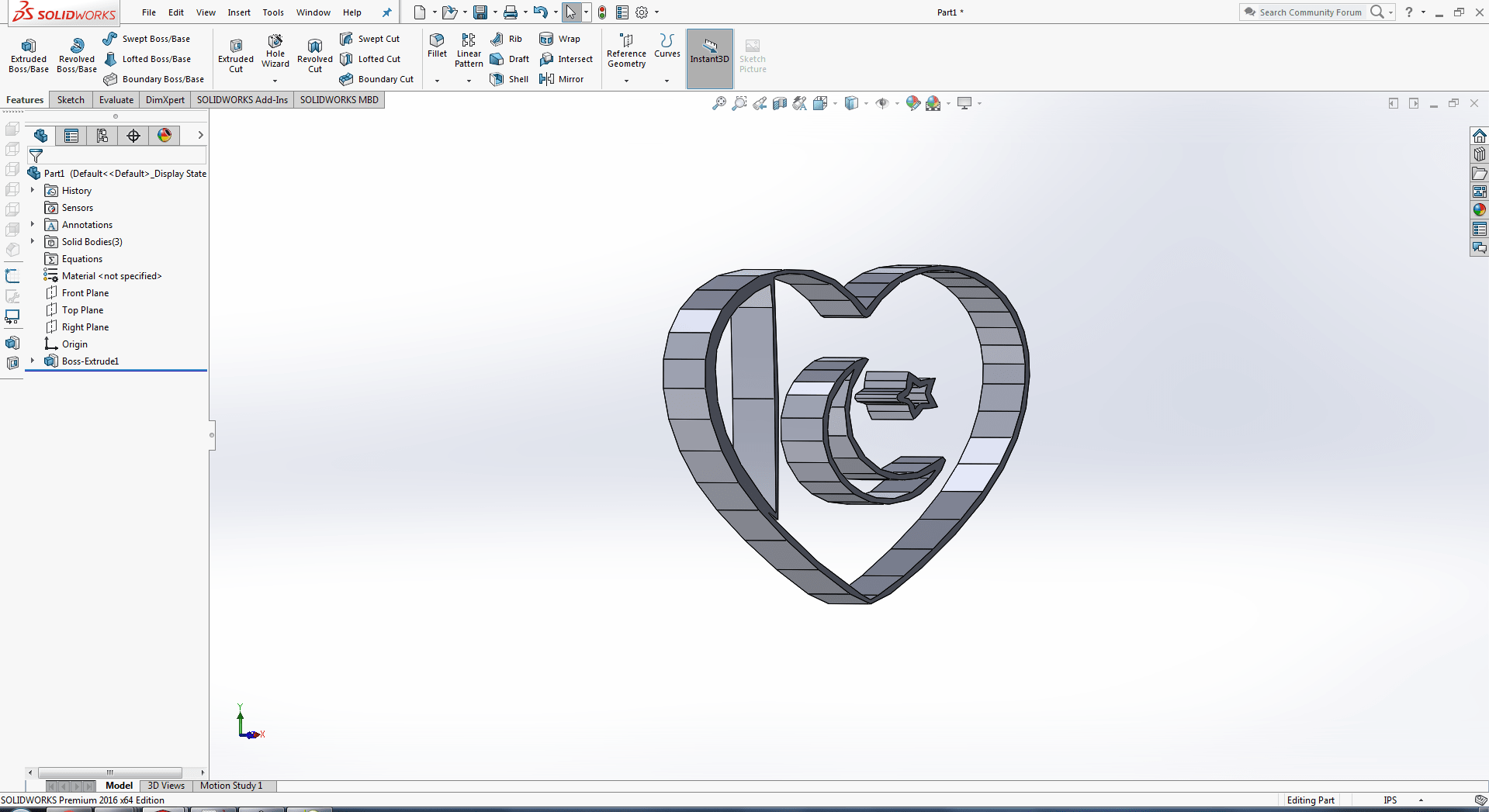Expand the manager tabs chevron
1489x812 pixels.
pos(200,135)
